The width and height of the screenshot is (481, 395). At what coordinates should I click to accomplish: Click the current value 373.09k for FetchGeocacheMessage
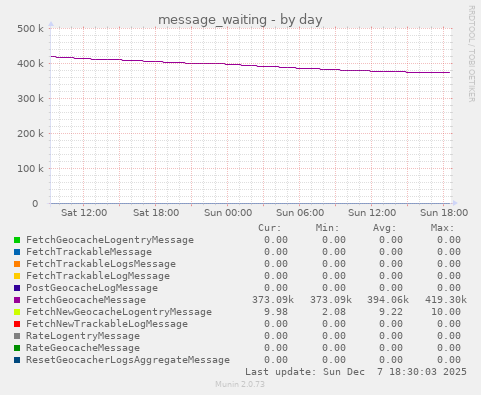pyautogui.click(x=273, y=300)
